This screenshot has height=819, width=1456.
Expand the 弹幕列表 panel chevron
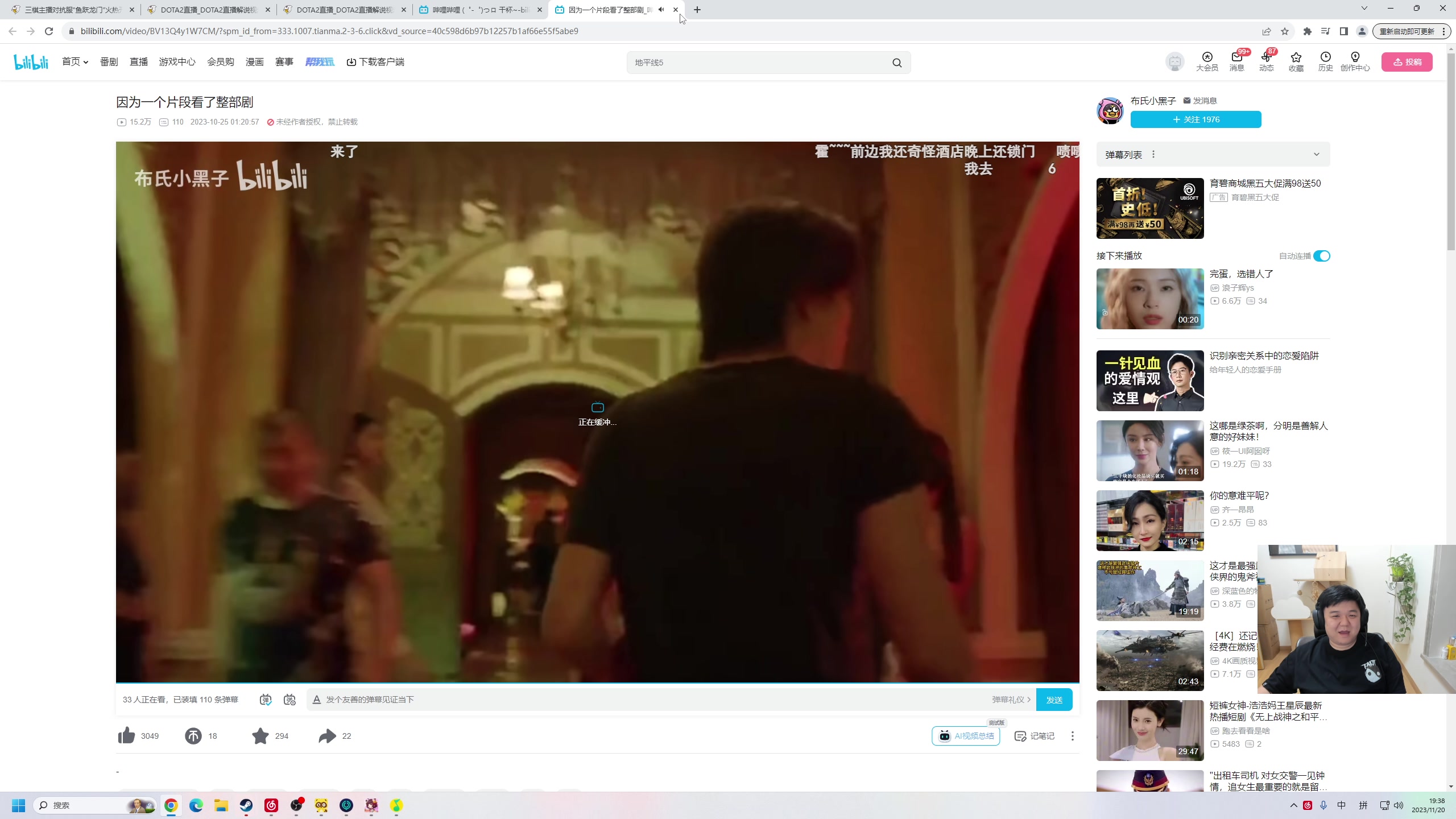tap(1316, 155)
